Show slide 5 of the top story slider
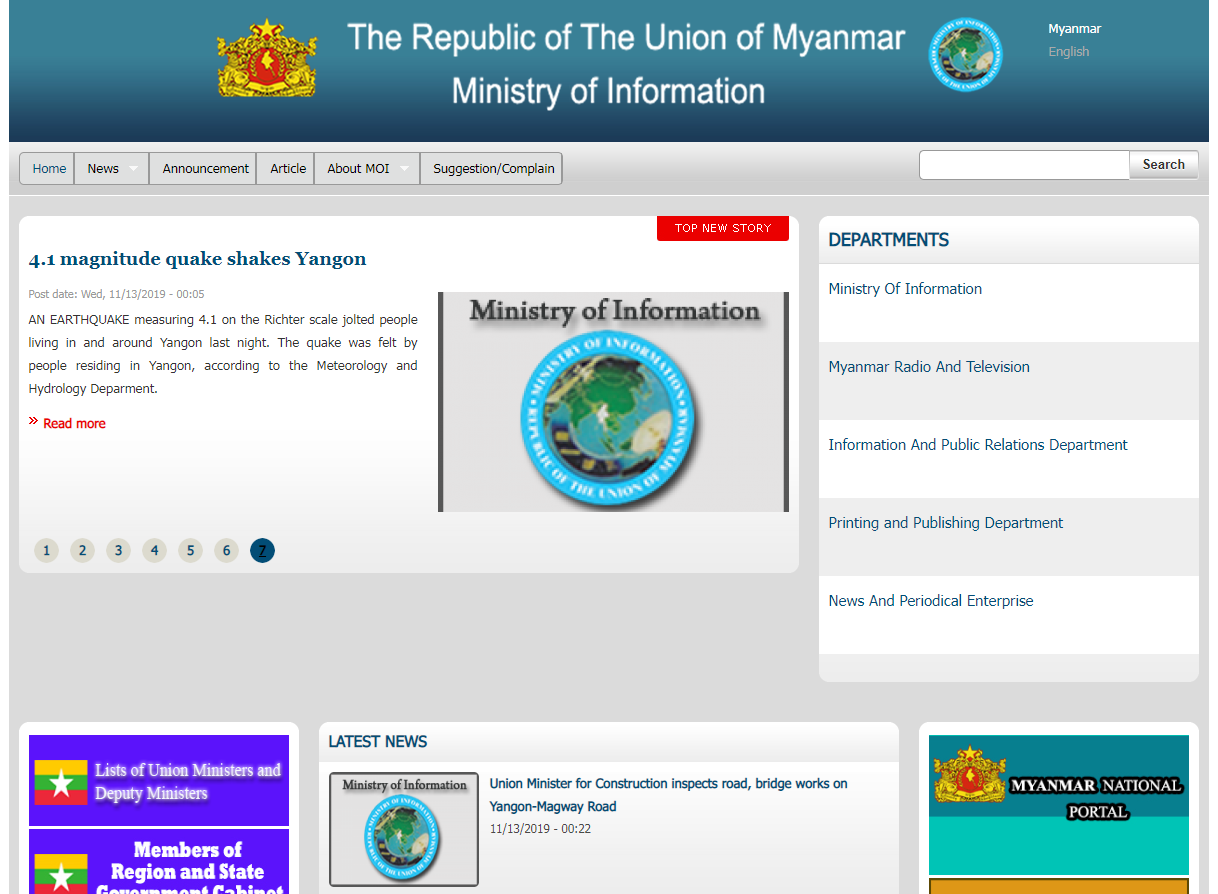Viewport: 1218px width, 894px height. (x=190, y=551)
